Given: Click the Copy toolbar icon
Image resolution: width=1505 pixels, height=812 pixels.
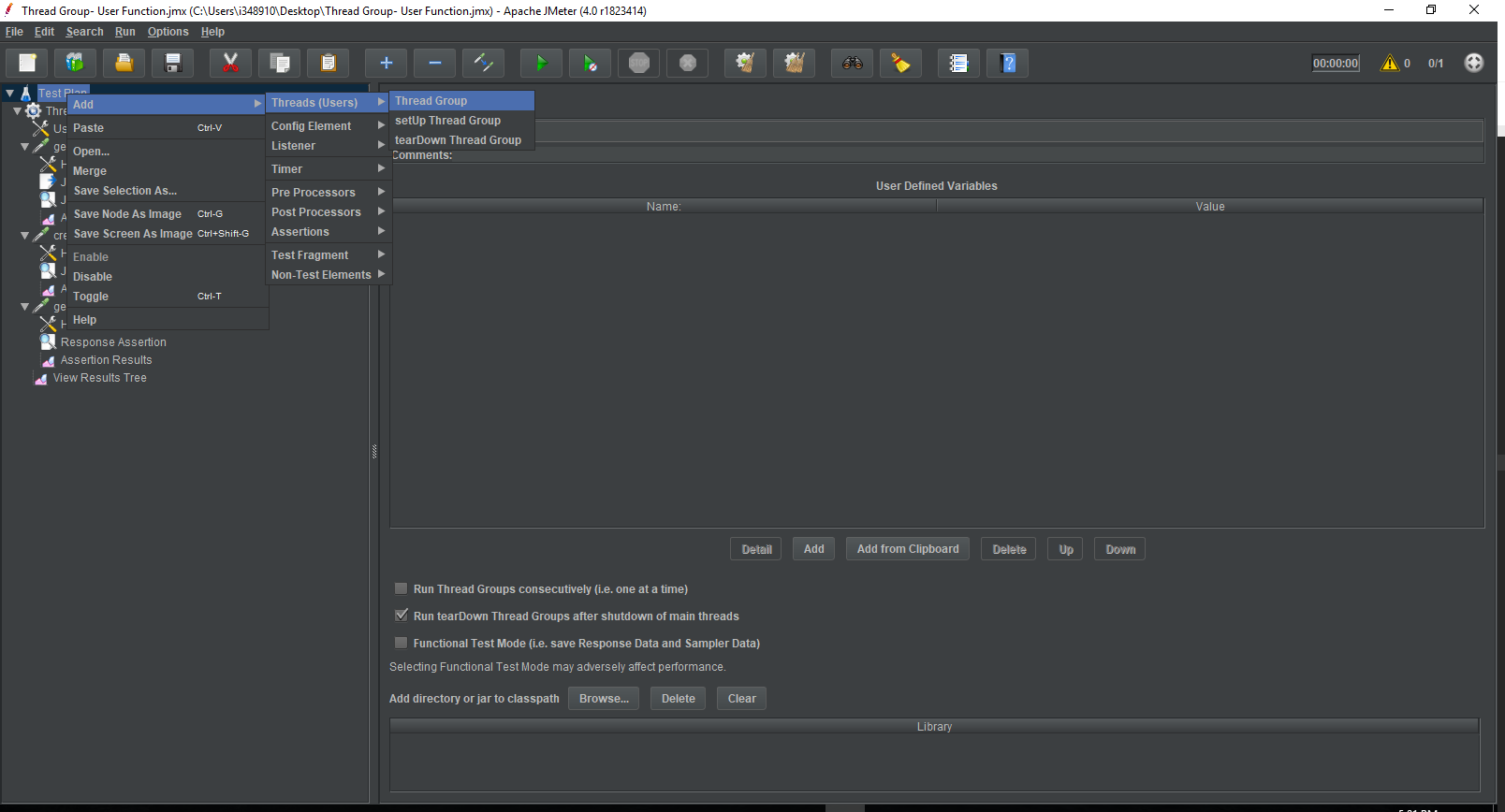Looking at the screenshot, I should pos(279,63).
